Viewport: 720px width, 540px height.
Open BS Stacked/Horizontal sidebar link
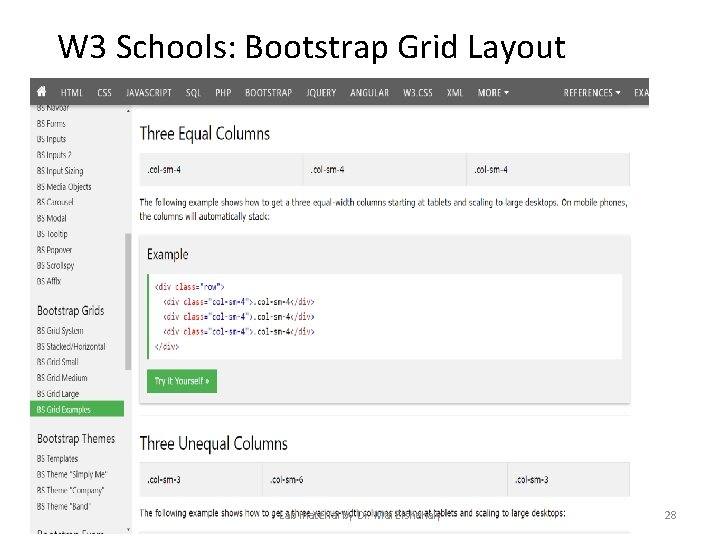(71, 347)
